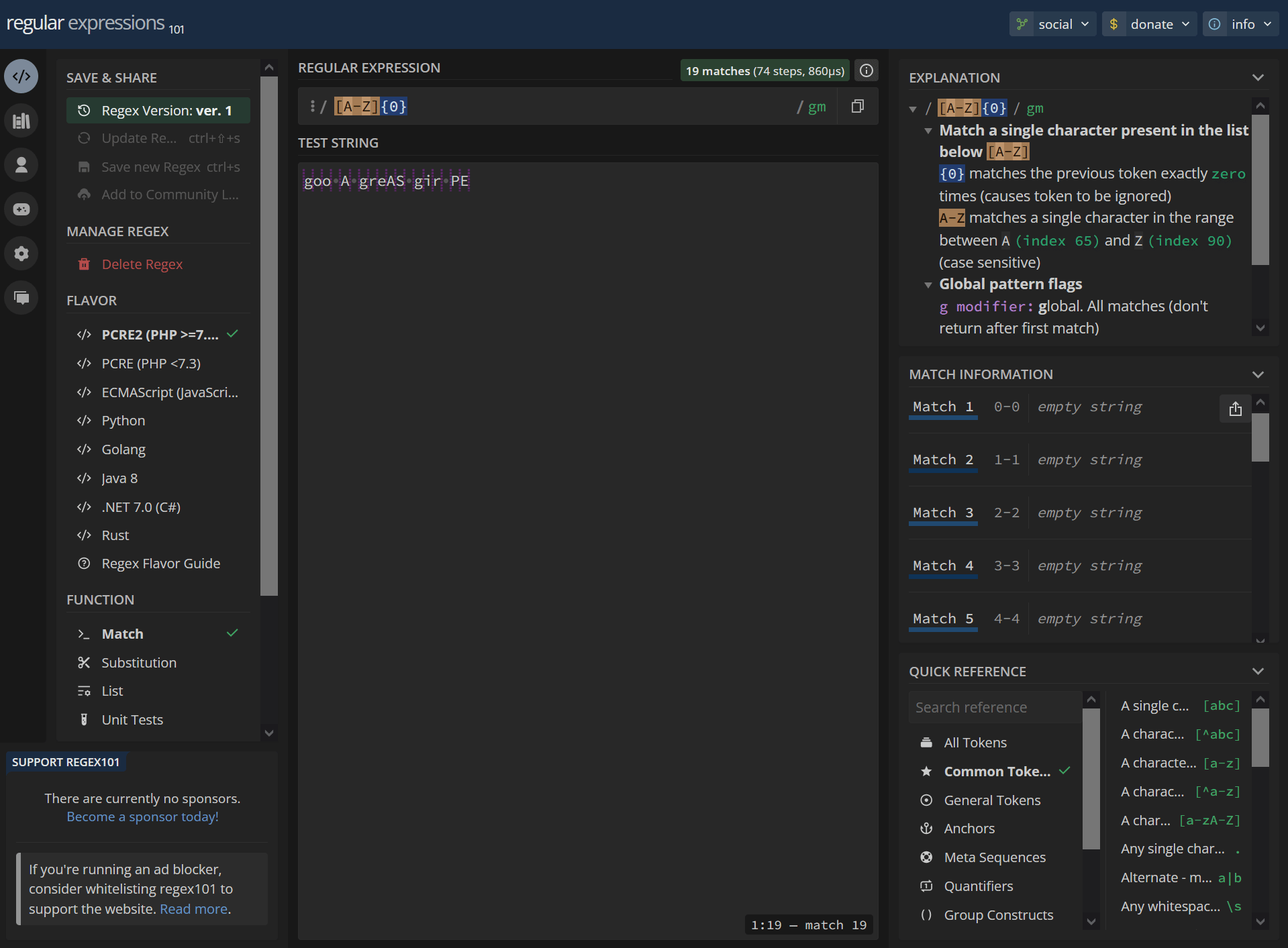Click the Common Tokens star icon
The image size is (1288, 948).
[926, 772]
